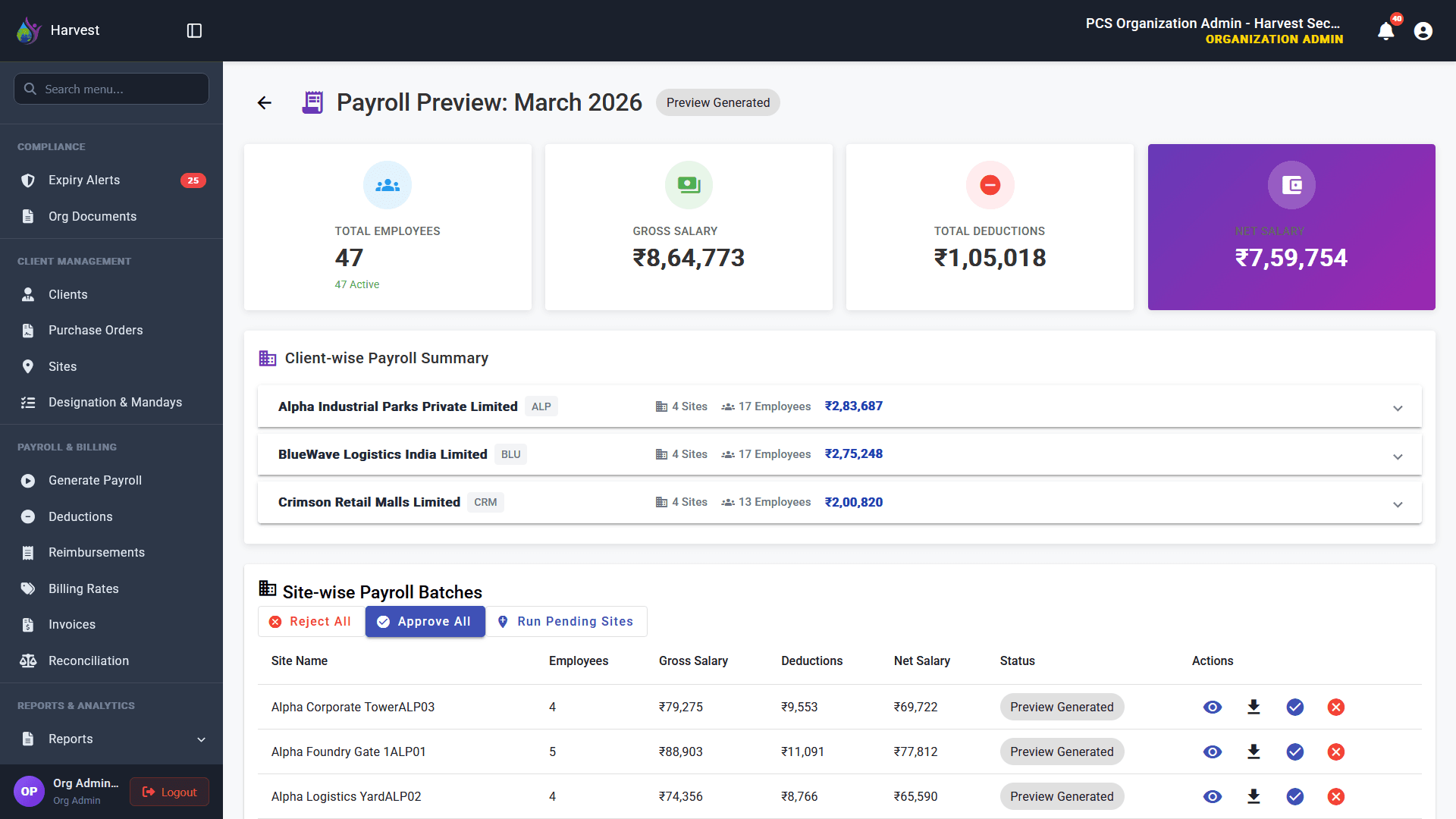Open the notifications bell
This screenshot has height=819, width=1456.
(x=1386, y=31)
